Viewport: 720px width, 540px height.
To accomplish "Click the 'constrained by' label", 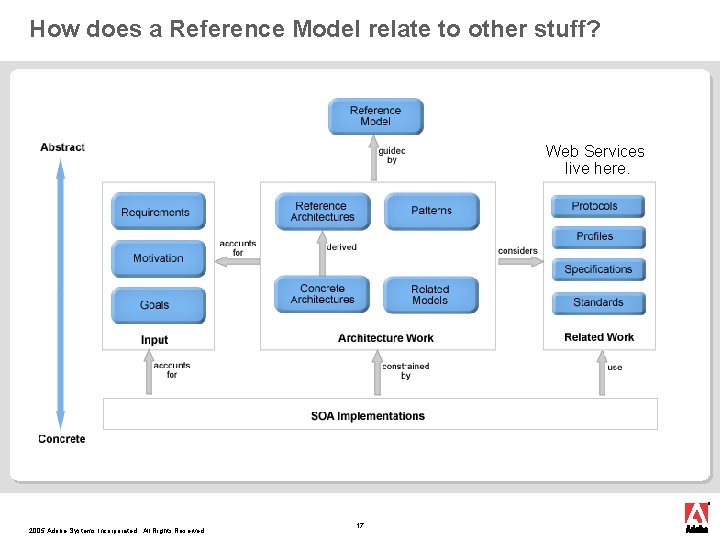I will 405,371.
